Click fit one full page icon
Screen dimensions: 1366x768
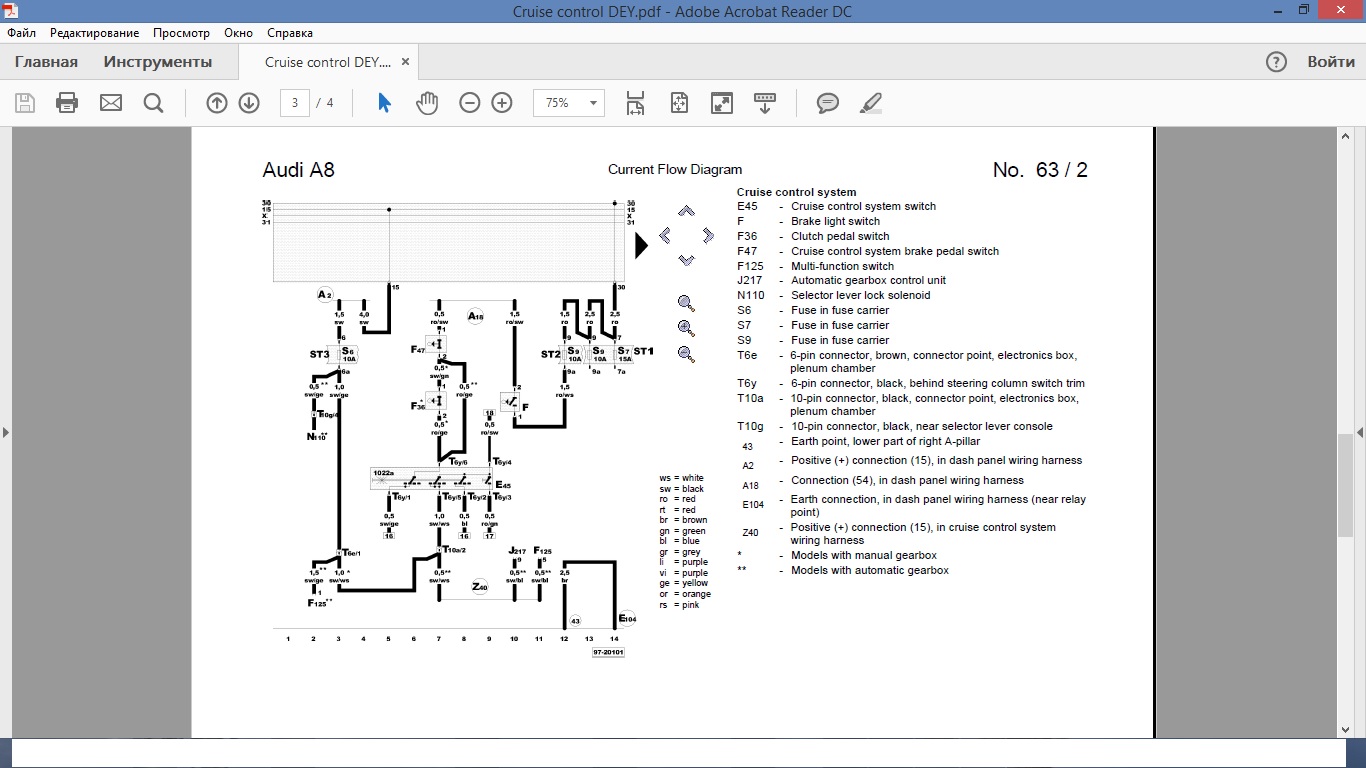[x=679, y=103]
